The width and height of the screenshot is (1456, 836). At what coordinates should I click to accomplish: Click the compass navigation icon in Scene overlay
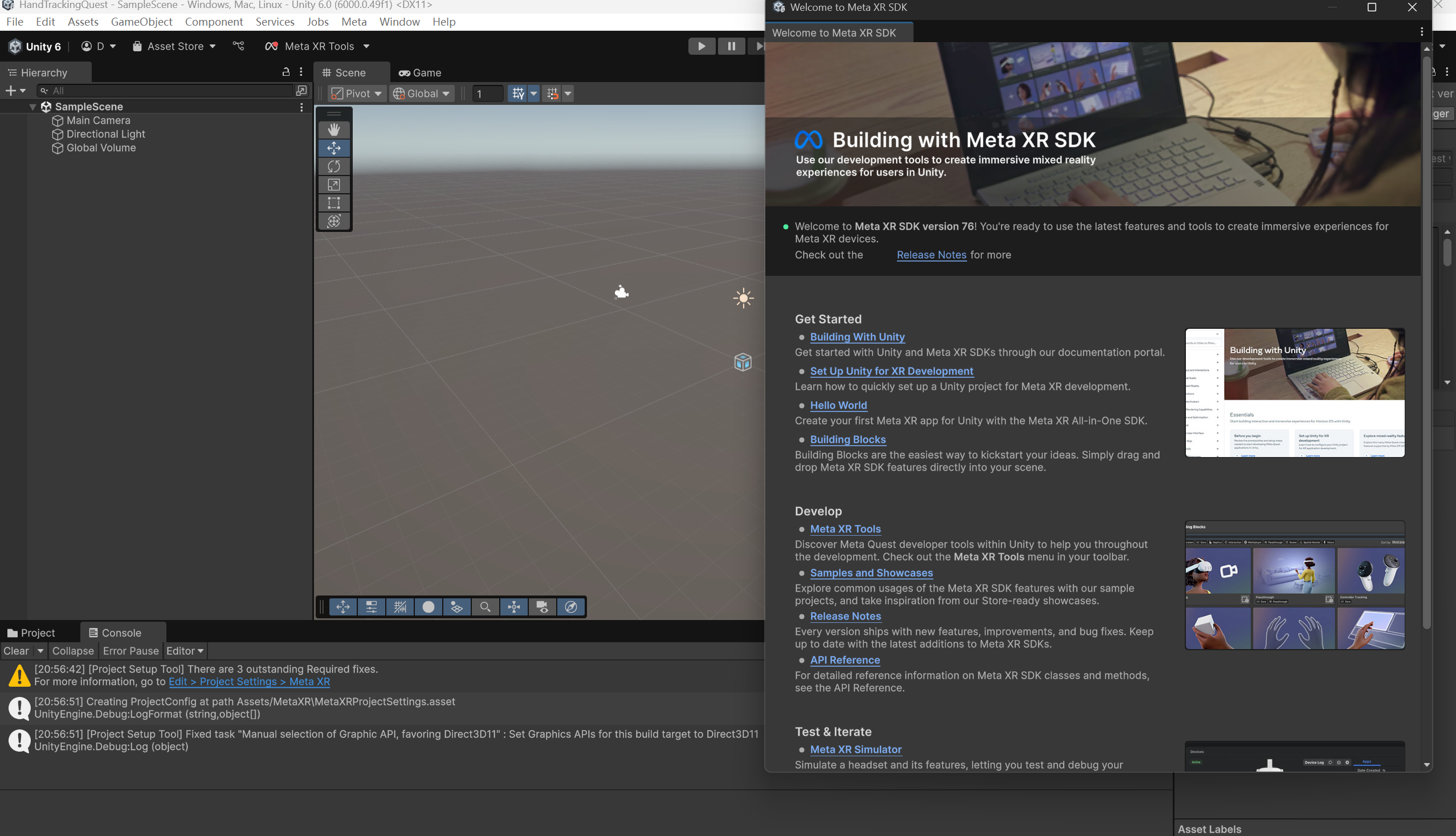(x=570, y=607)
